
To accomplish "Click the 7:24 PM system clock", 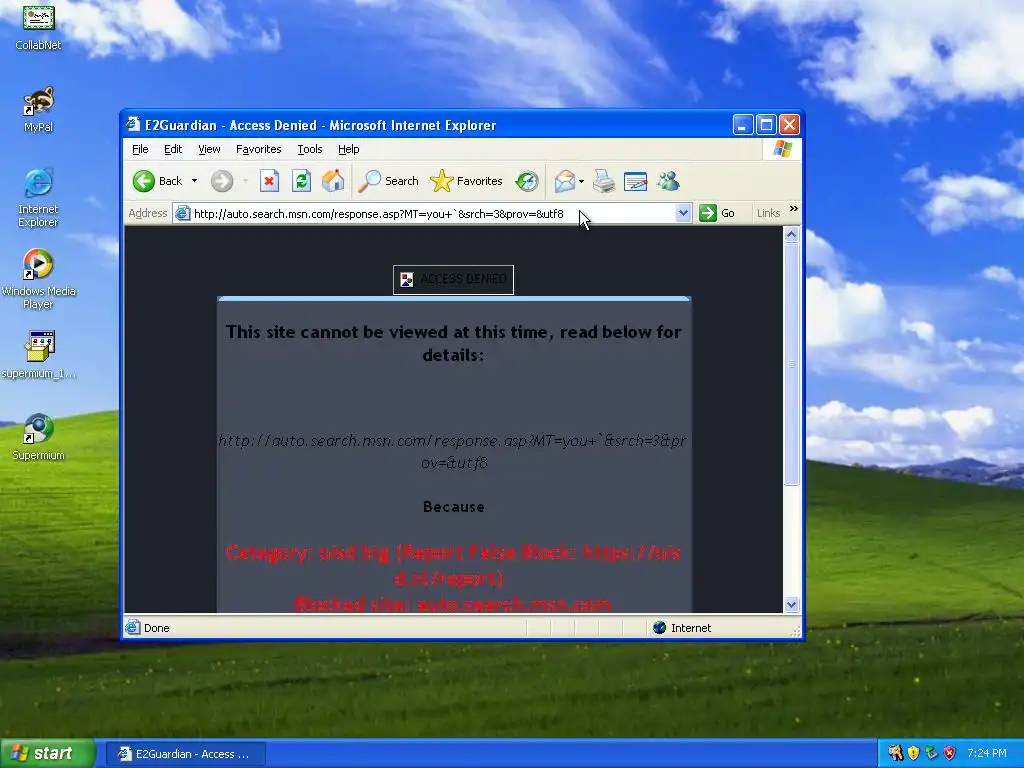I will pyautogui.click(x=987, y=753).
